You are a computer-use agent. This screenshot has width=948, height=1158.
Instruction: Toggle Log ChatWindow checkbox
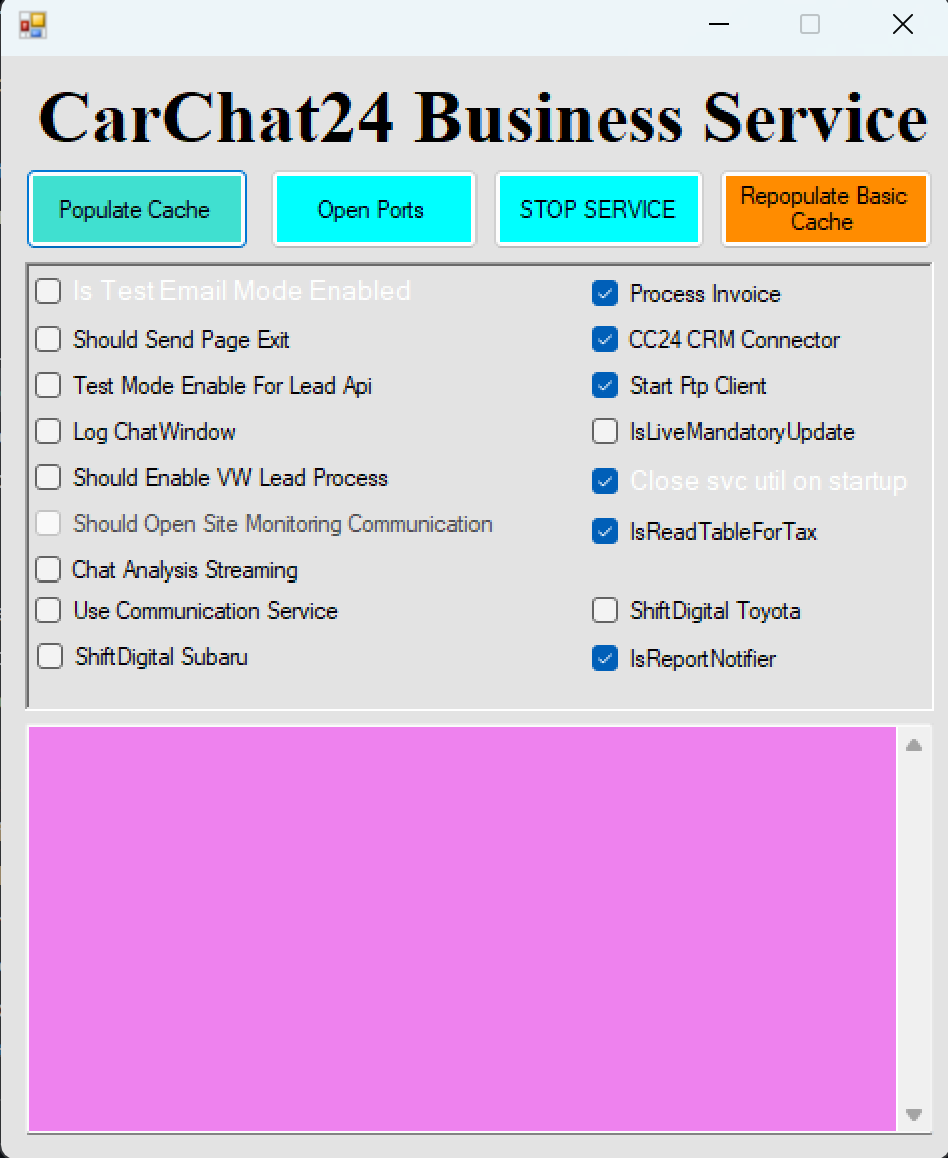[48, 431]
